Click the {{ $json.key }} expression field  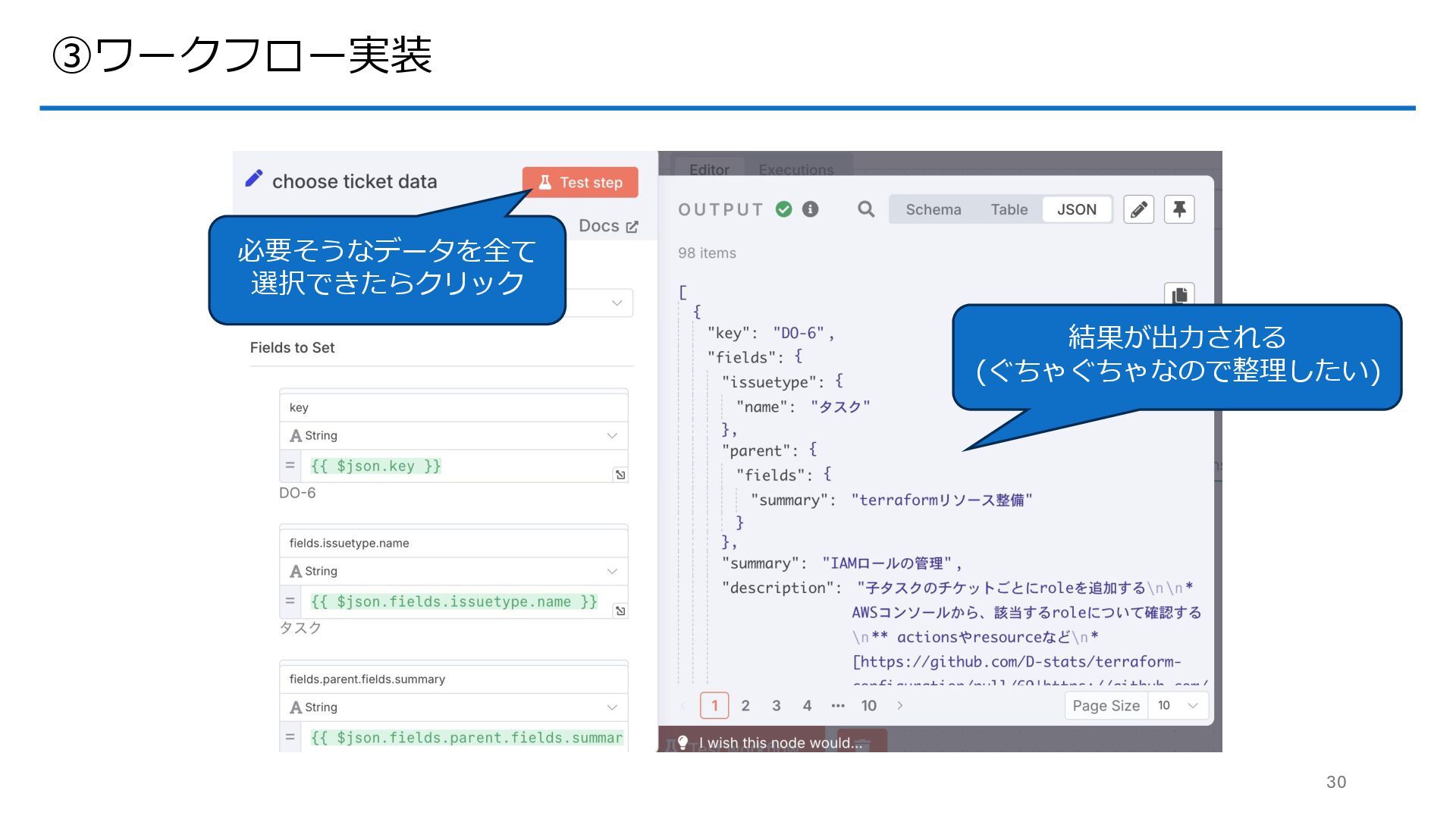pos(463,466)
